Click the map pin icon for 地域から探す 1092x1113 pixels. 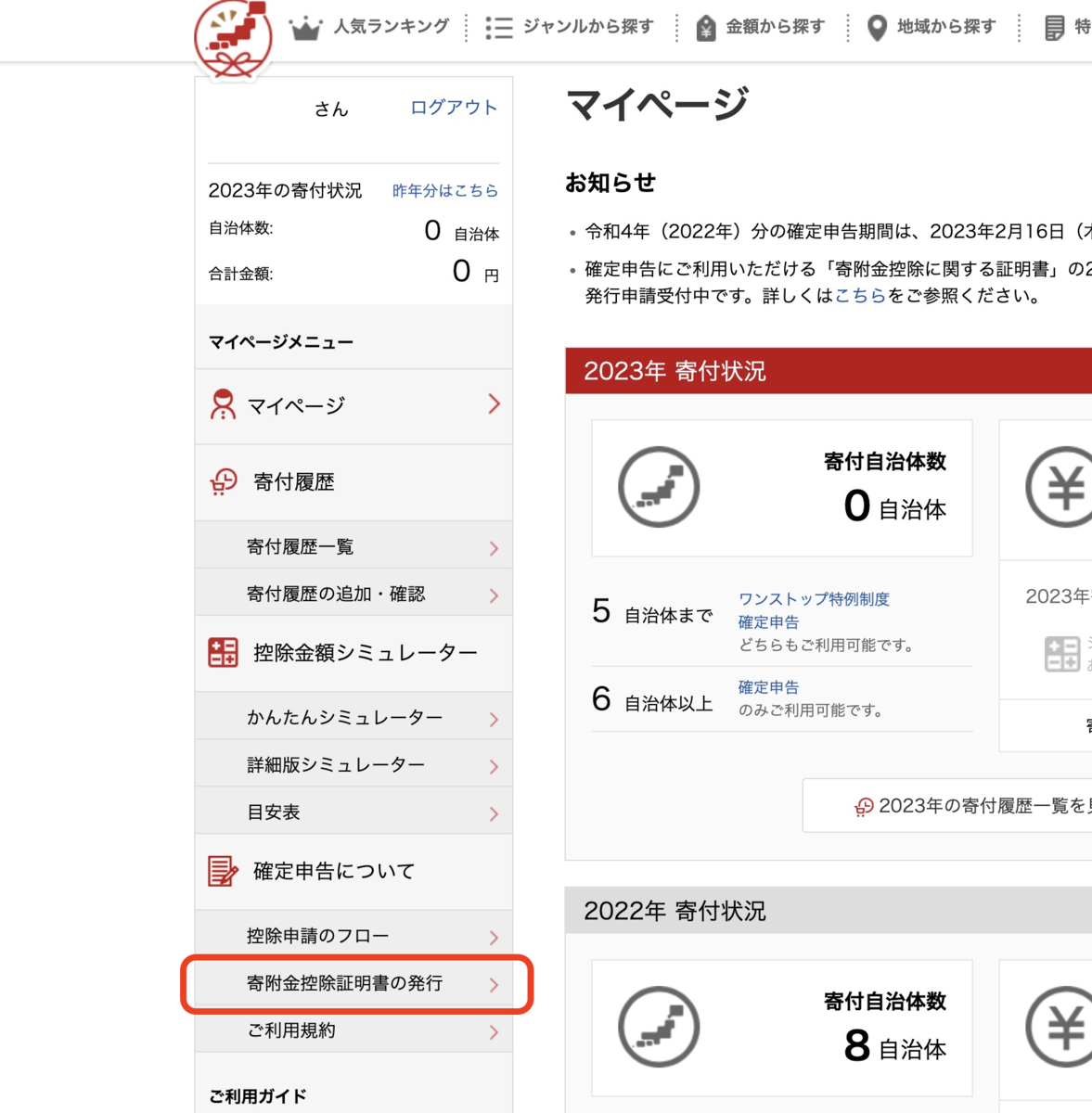coord(877,28)
